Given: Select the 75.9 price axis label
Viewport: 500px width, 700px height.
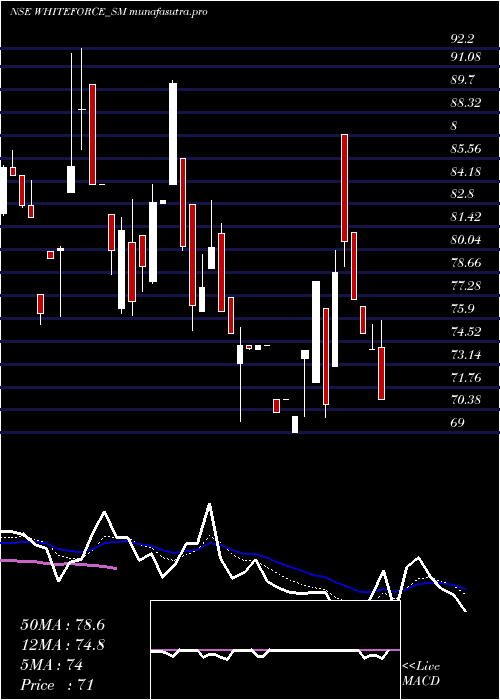Looking at the screenshot, I should (x=462, y=308).
